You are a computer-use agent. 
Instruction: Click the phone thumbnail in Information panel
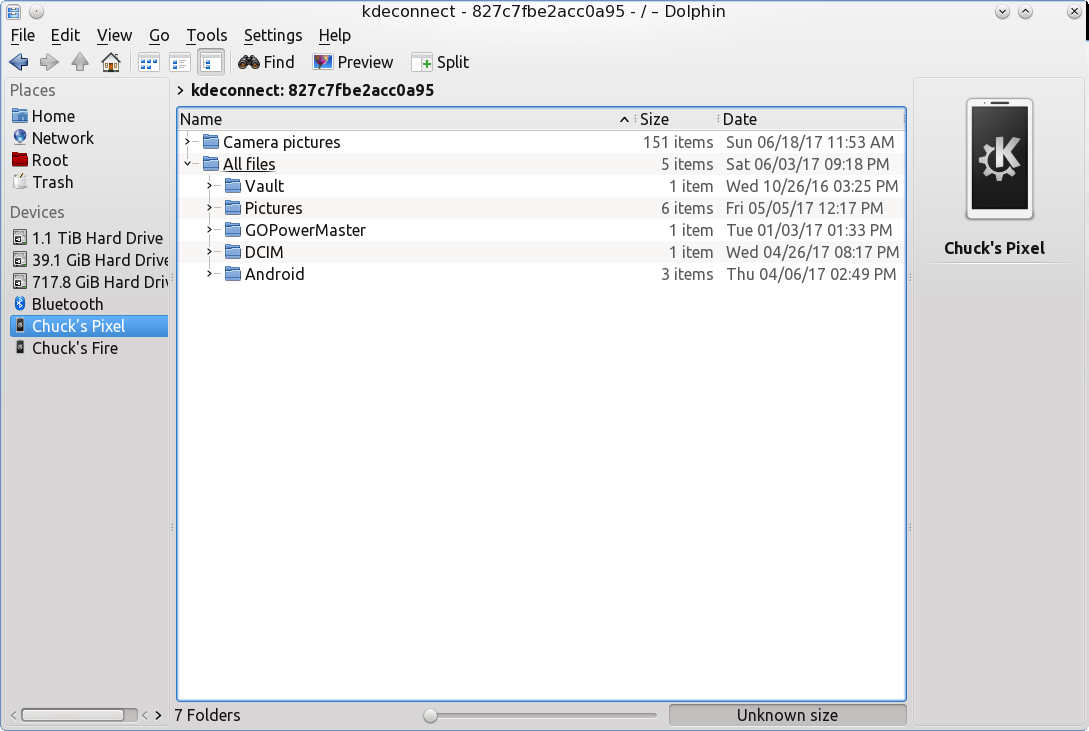(1000, 160)
